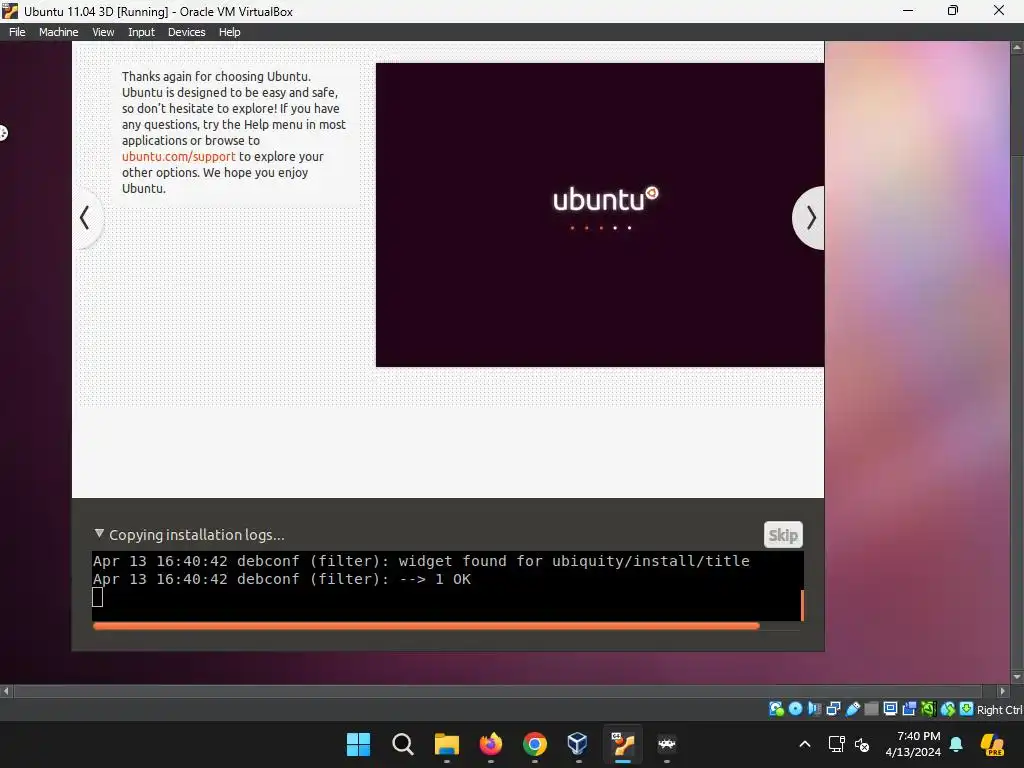The height and width of the screenshot is (768, 1024).
Task: Open the recording status icon
Action: [x=909, y=709]
